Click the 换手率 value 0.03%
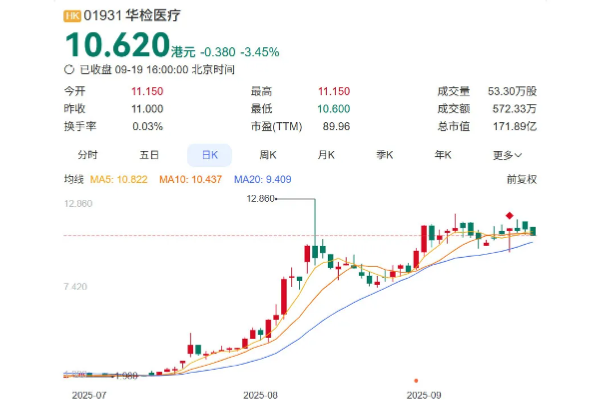This screenshot has height=400, width=600. (148, 126)
